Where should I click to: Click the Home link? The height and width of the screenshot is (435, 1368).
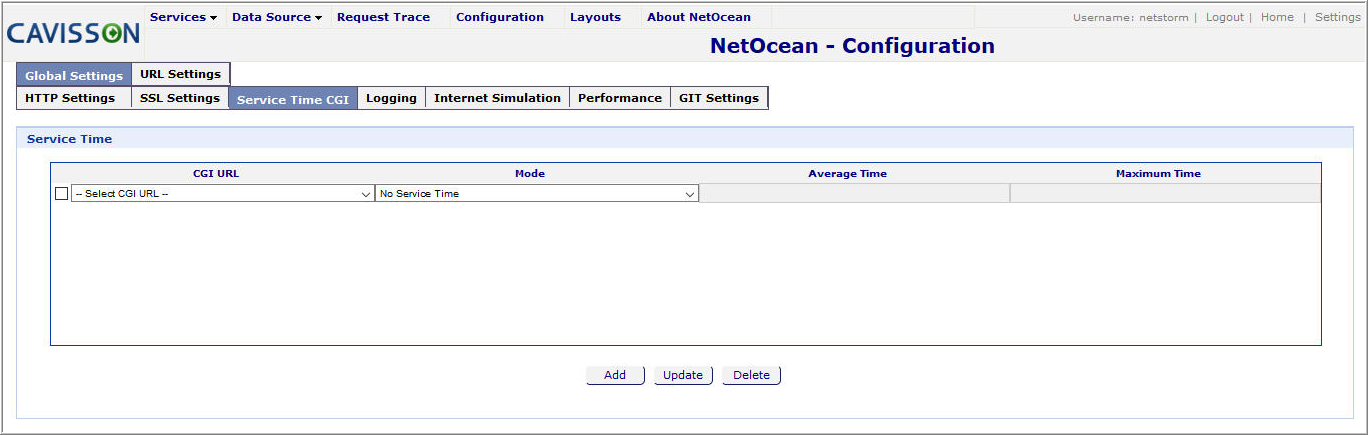tap(1277, 17)
